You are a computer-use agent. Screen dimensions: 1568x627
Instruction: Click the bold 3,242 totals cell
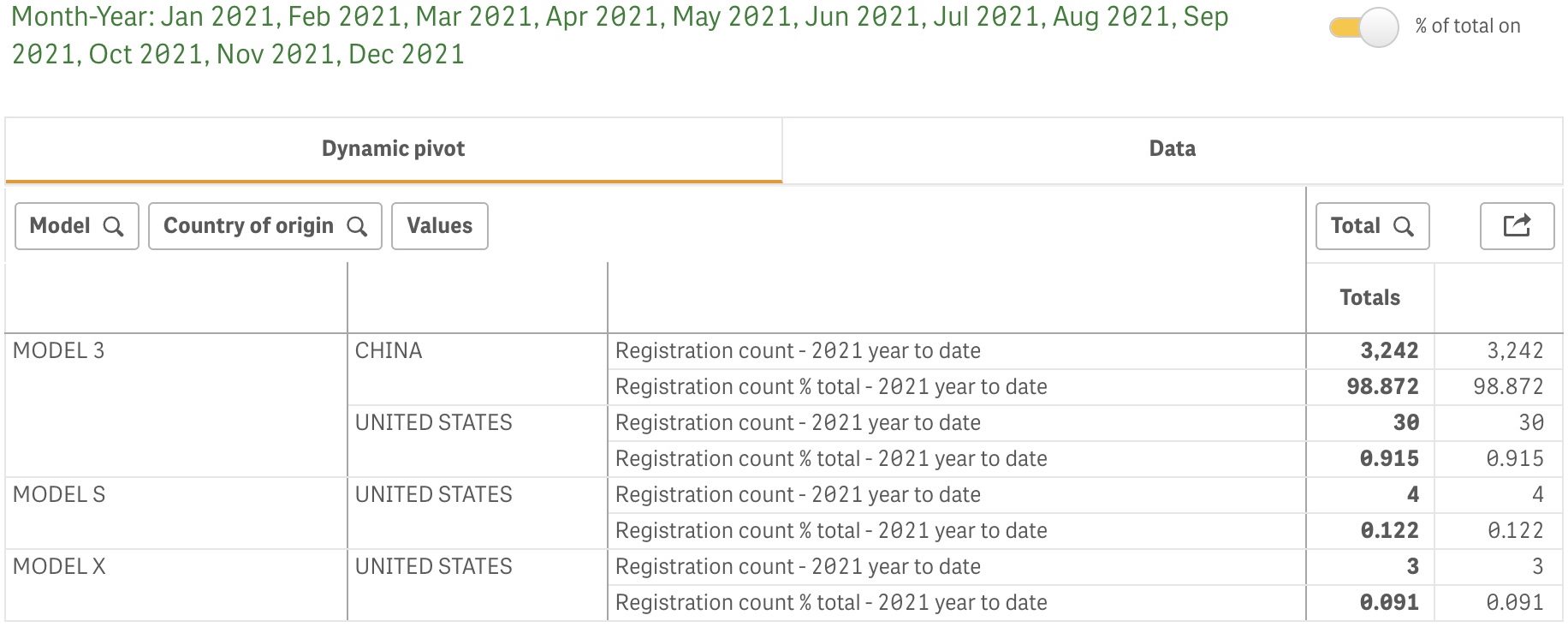[1389, 350]
